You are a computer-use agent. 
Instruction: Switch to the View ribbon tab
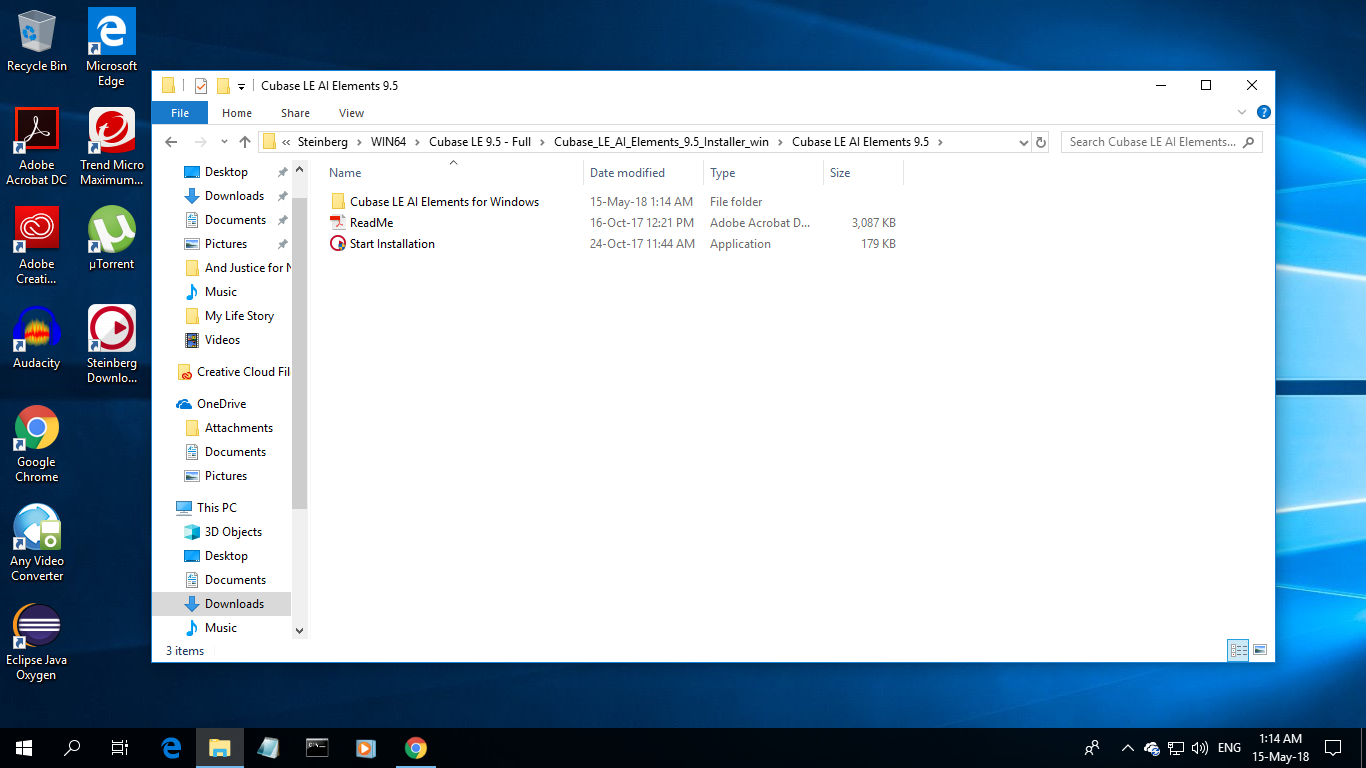[351, 113]
